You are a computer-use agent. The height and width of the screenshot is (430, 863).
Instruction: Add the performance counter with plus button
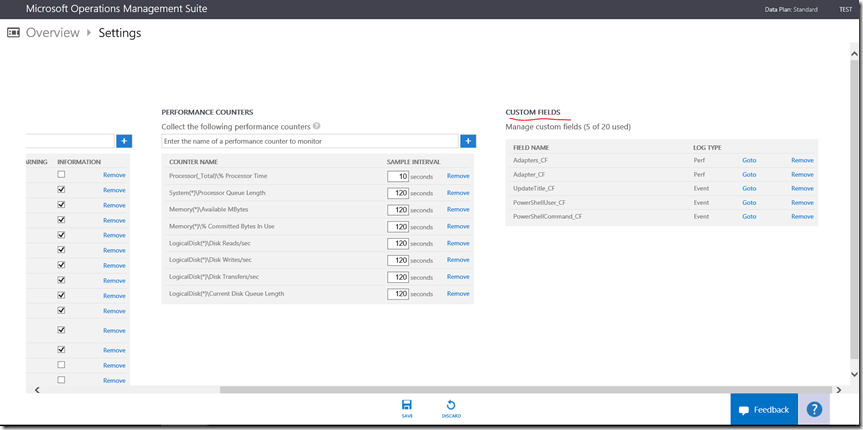468,141
